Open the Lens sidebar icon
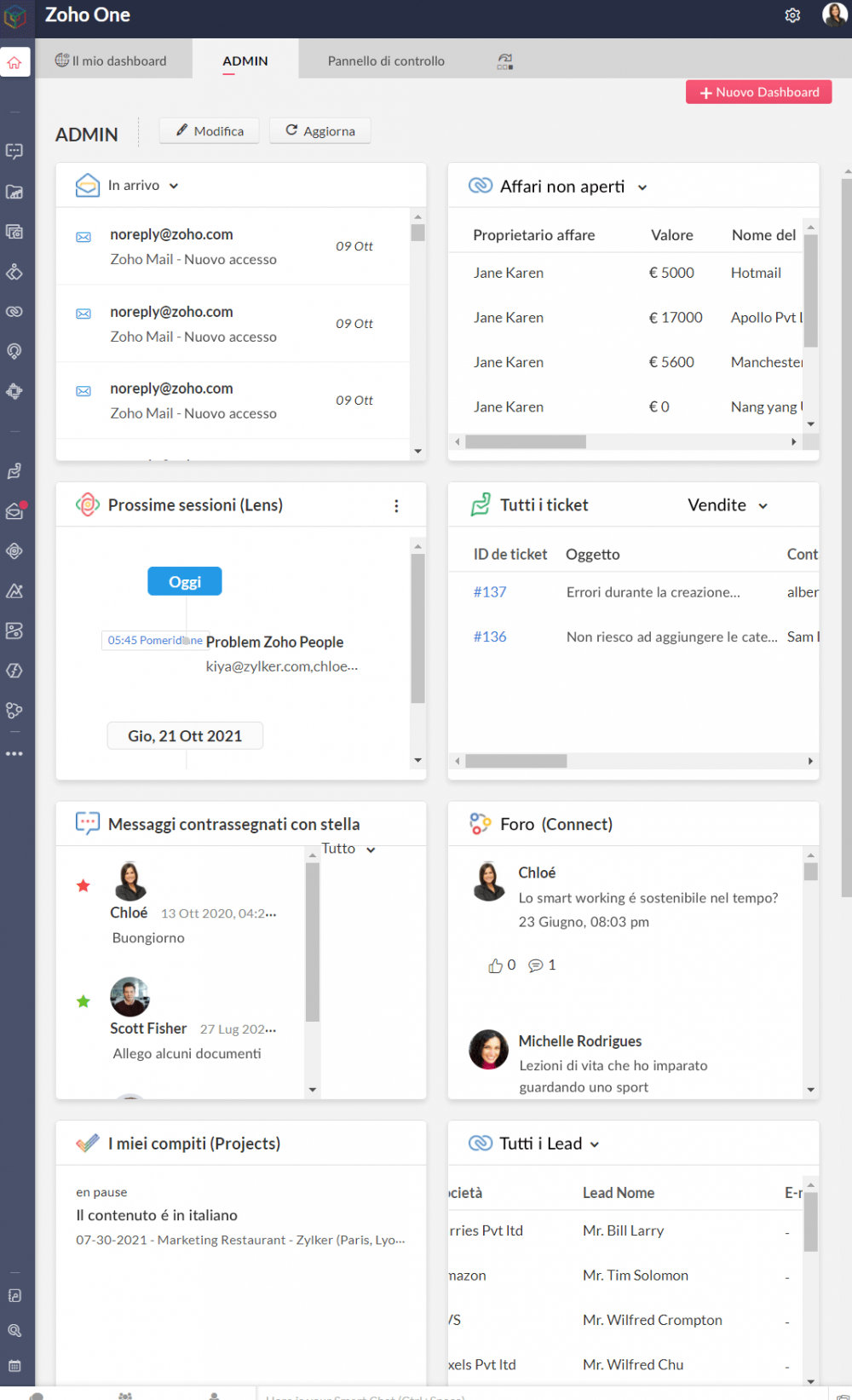The width and height of the screenshot is (852, 1400). point(14,551)
